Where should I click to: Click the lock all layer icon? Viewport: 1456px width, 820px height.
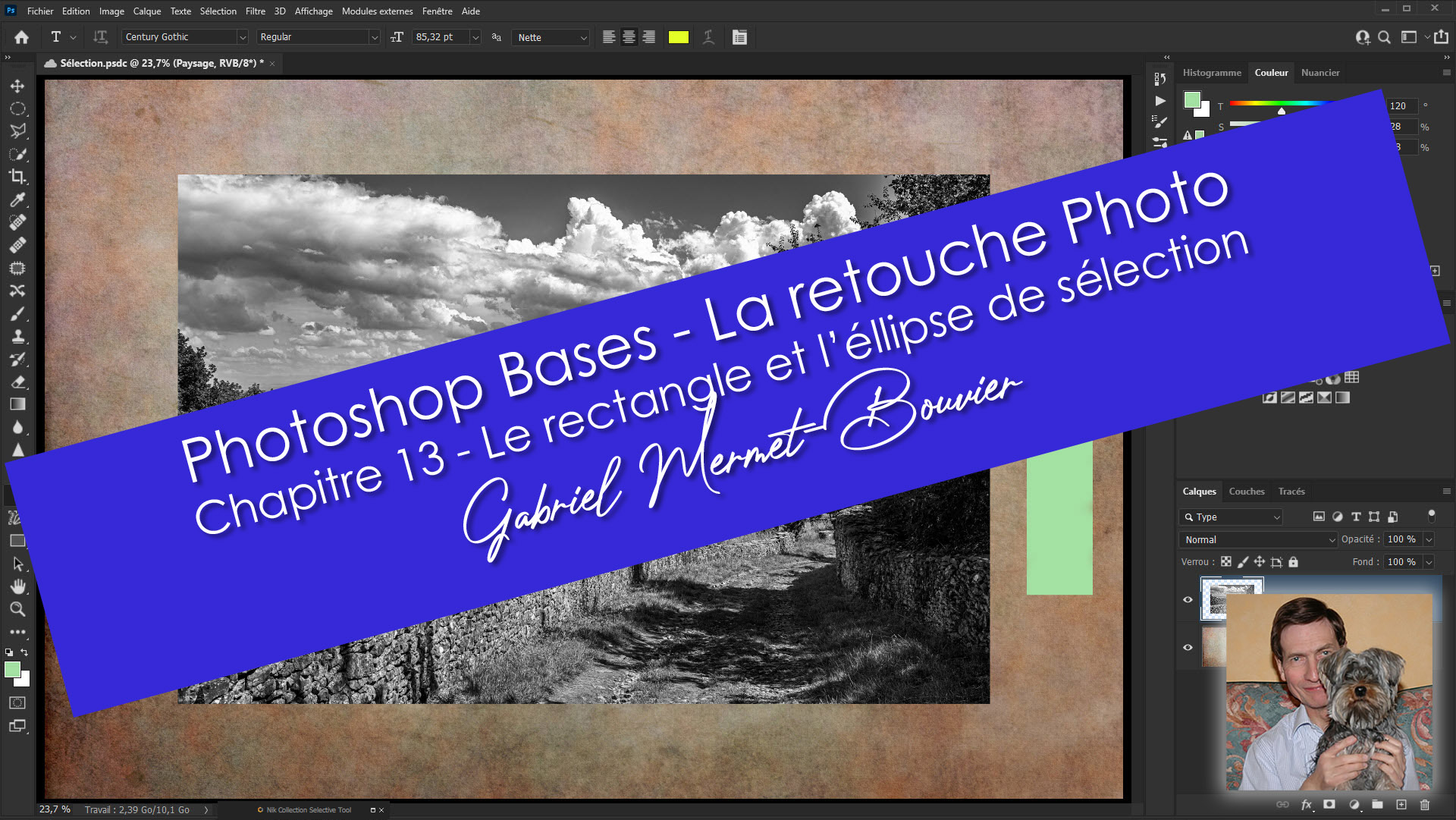click(x=1294, y=562)
